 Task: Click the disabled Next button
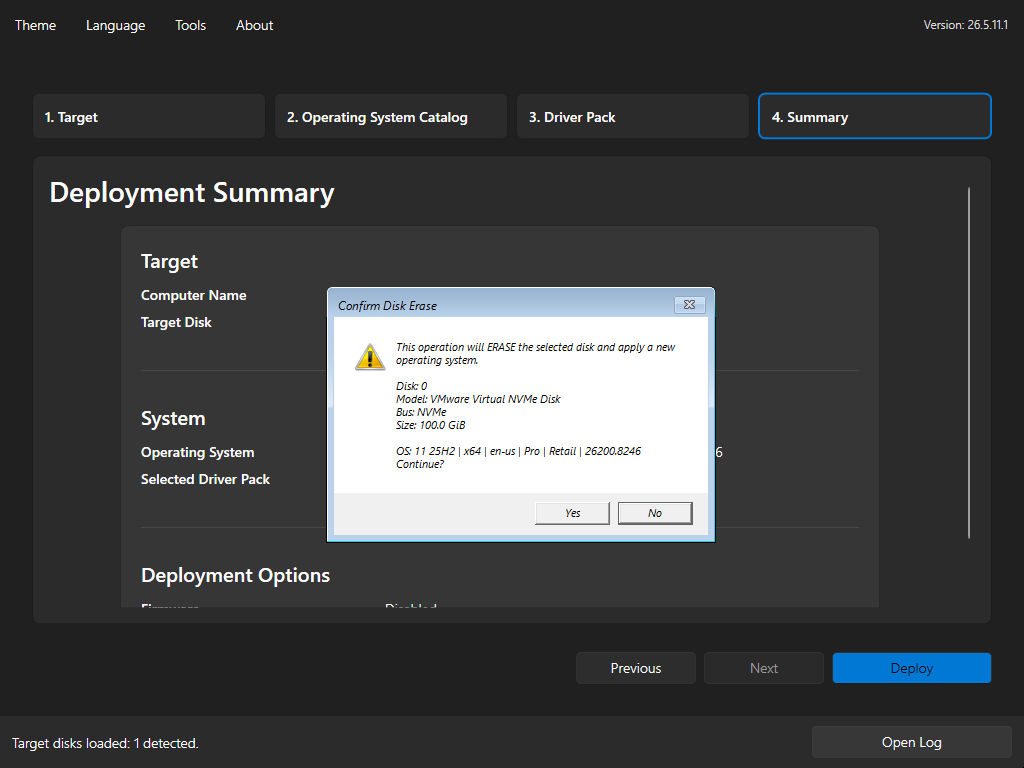point(763,668)
